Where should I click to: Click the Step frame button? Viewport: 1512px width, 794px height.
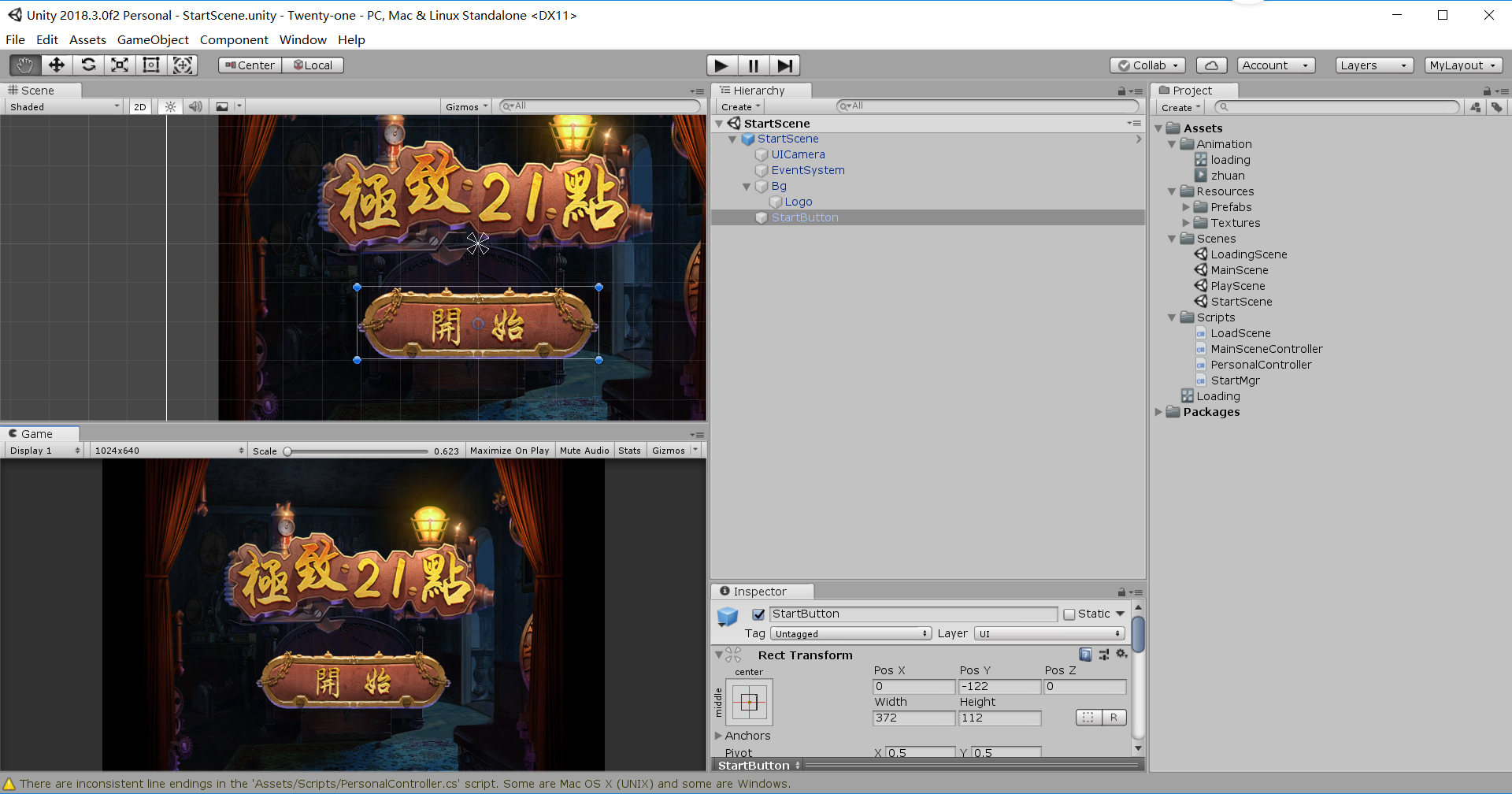click(x=784, y=65)
